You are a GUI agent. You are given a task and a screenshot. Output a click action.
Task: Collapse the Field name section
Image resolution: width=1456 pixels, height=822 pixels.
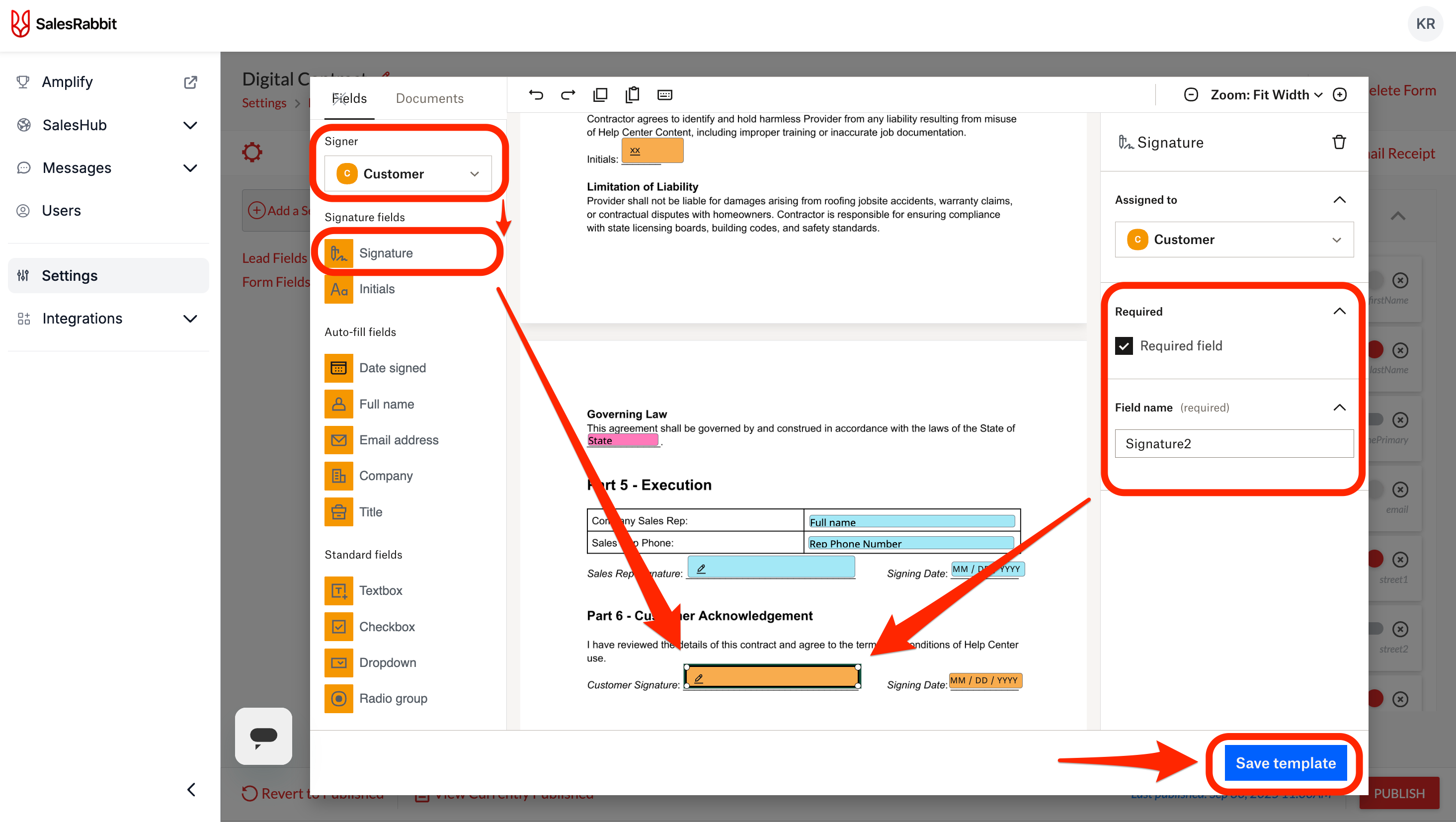pyautogui.click(x=1339, y=408)
